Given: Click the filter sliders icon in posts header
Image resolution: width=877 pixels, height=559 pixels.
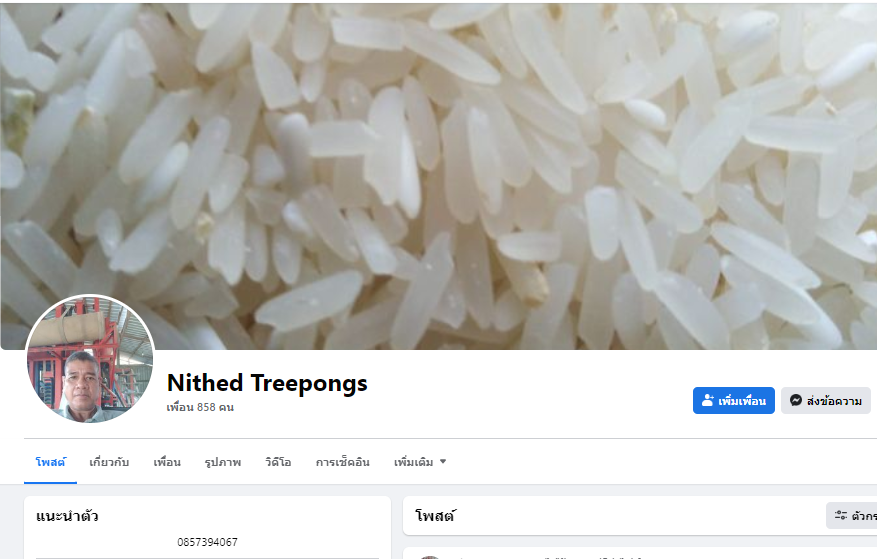Looking at the screenshot, I should coord(841,515).
